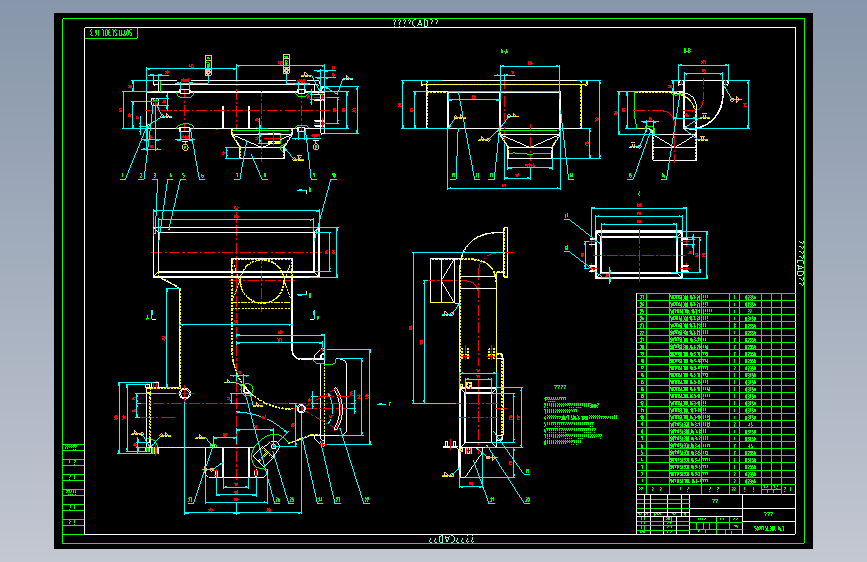Select part balloon number 7 in front view
867x562 pixels.
[x=237, y=176]
